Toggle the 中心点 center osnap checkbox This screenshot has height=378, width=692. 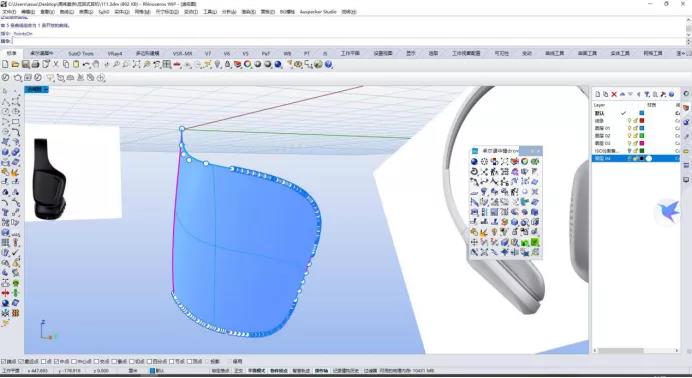[74, 361]
